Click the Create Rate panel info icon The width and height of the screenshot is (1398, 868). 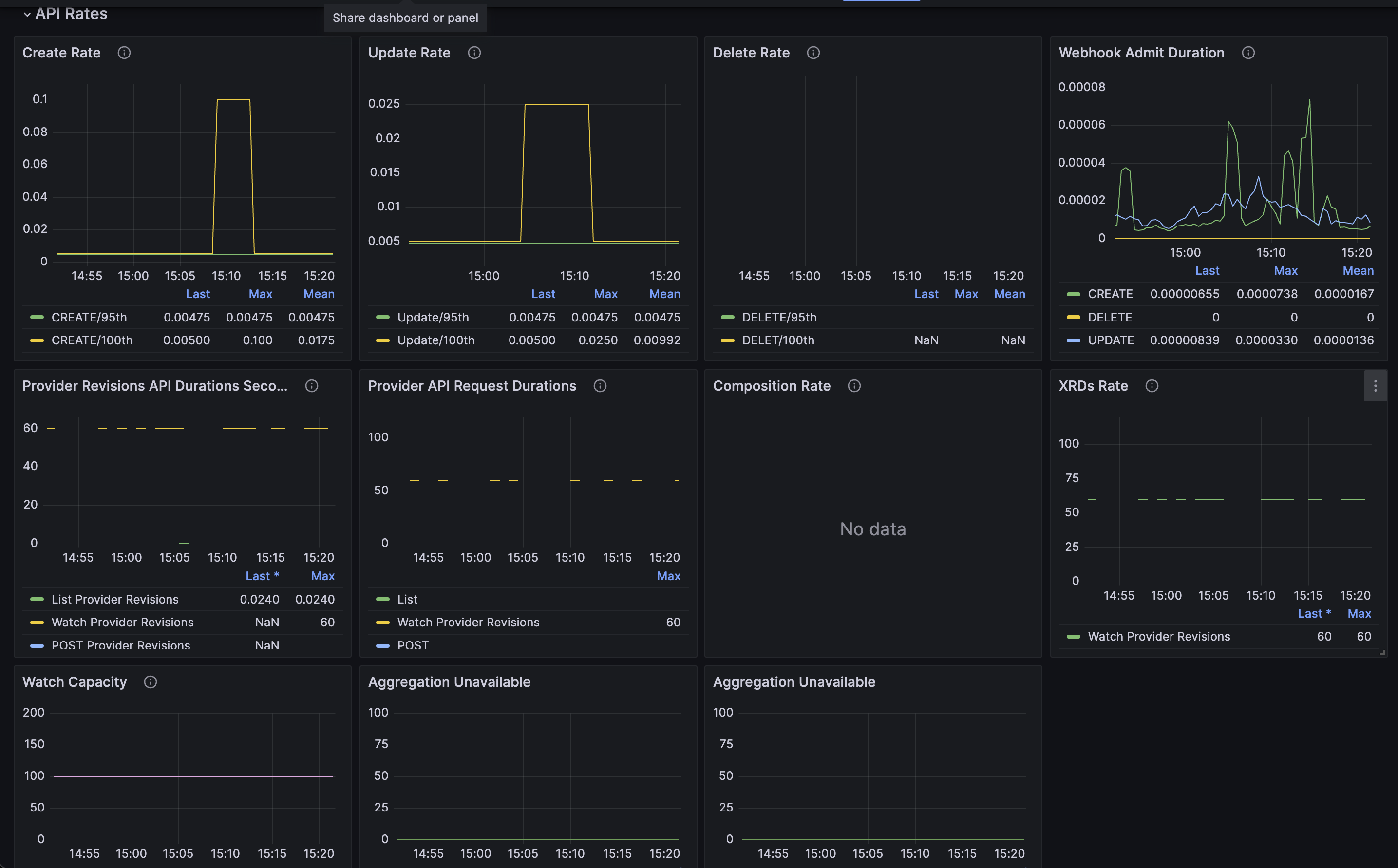[x=124, y=53]
